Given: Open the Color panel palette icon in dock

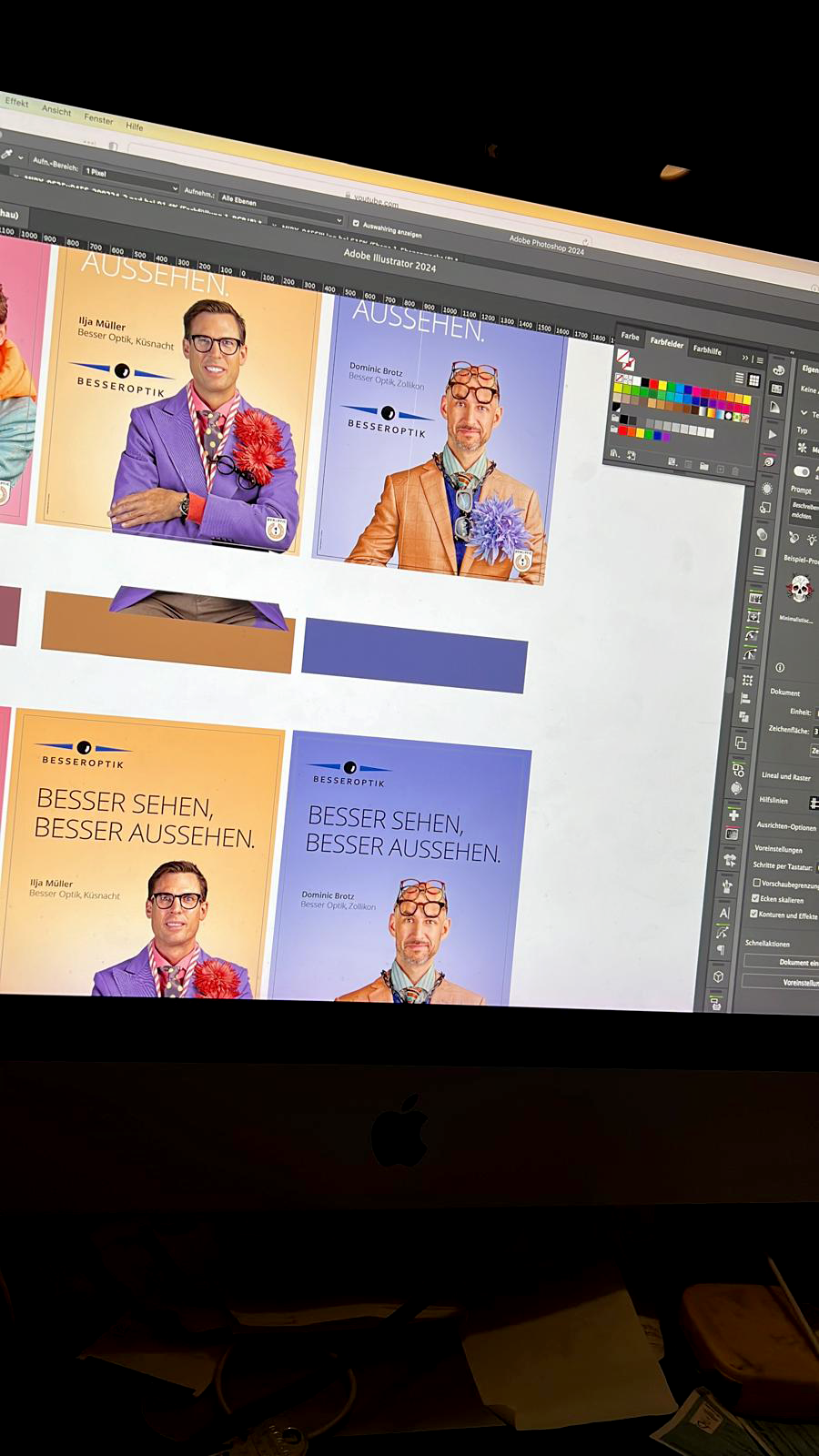Looking at the screenshot, I should (x=779, y=370).
